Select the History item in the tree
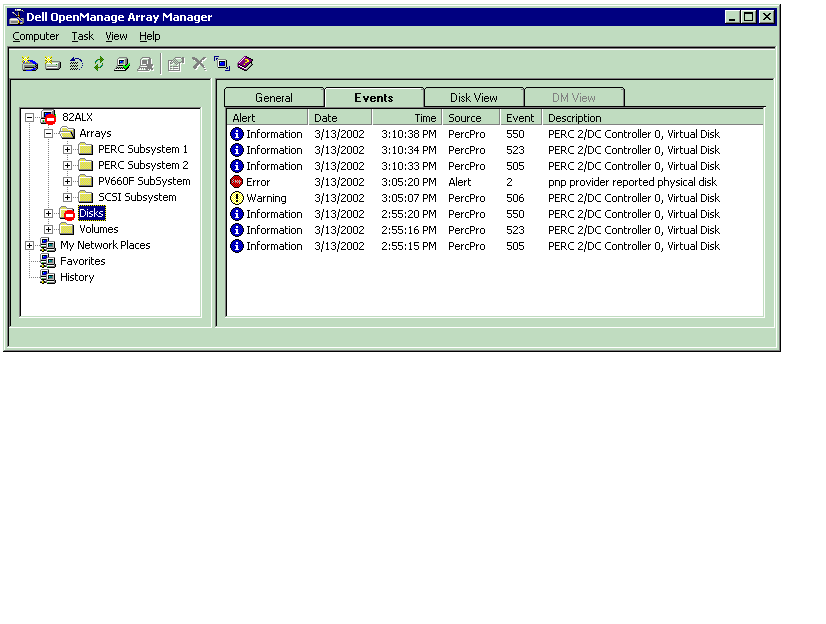The width and height of the screenshot is (826, 624). pos(76,277)
